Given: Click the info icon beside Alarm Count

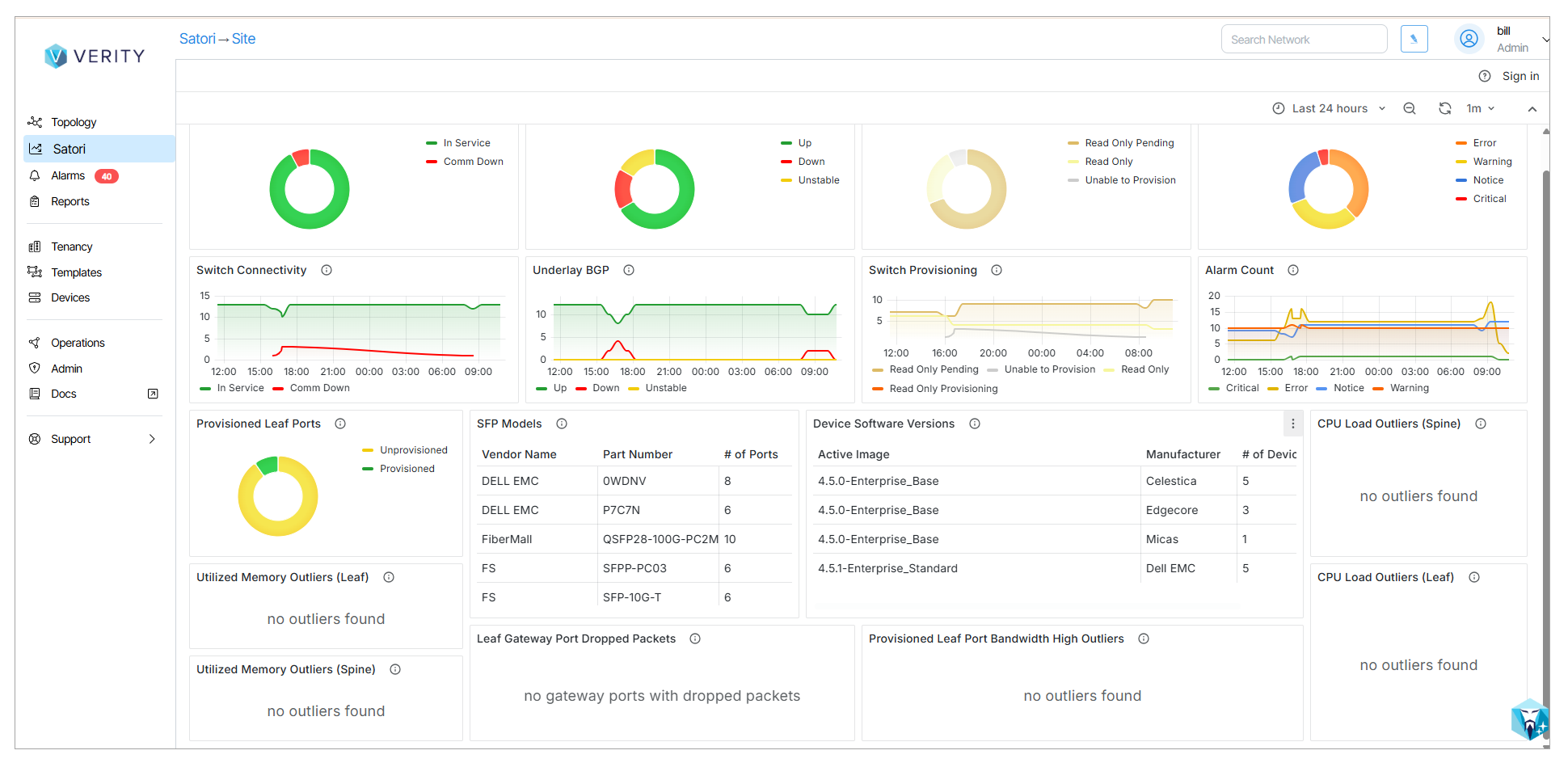Looking at the screenshot, I should (1293, 270).
